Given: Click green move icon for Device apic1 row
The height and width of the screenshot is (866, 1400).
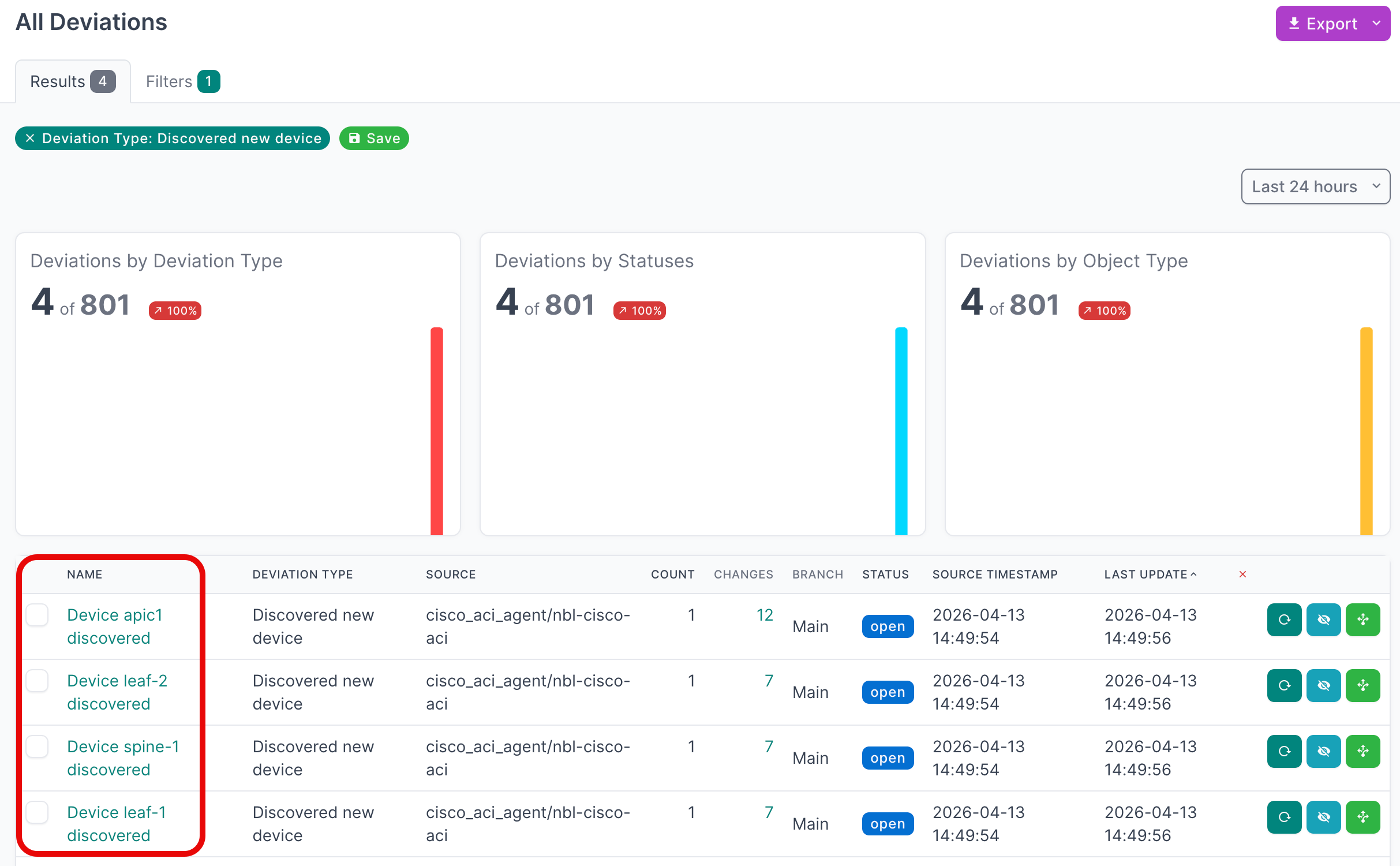Looking at the screenshot, I should [x=1362, y=619].
